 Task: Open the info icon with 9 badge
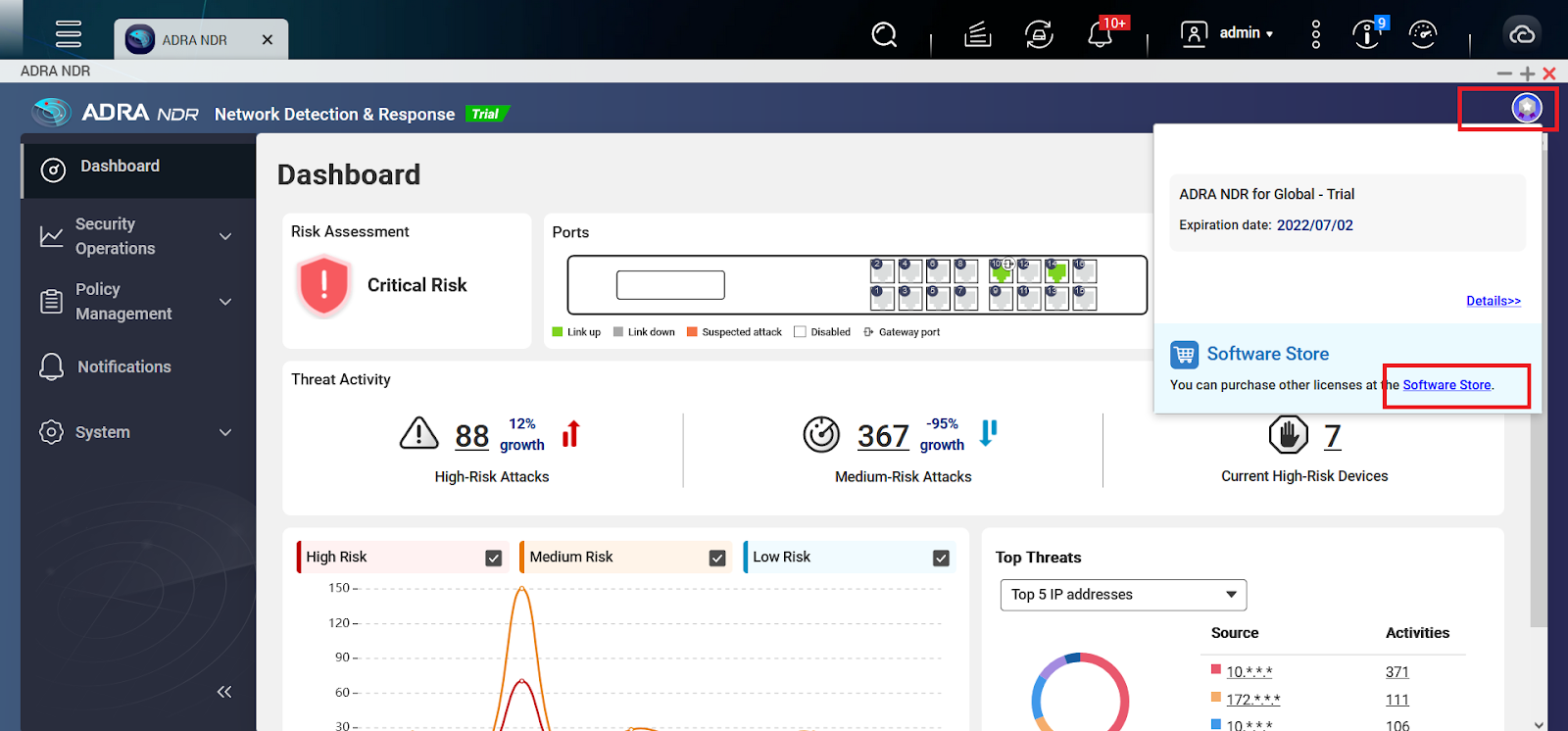(1365, 35)
